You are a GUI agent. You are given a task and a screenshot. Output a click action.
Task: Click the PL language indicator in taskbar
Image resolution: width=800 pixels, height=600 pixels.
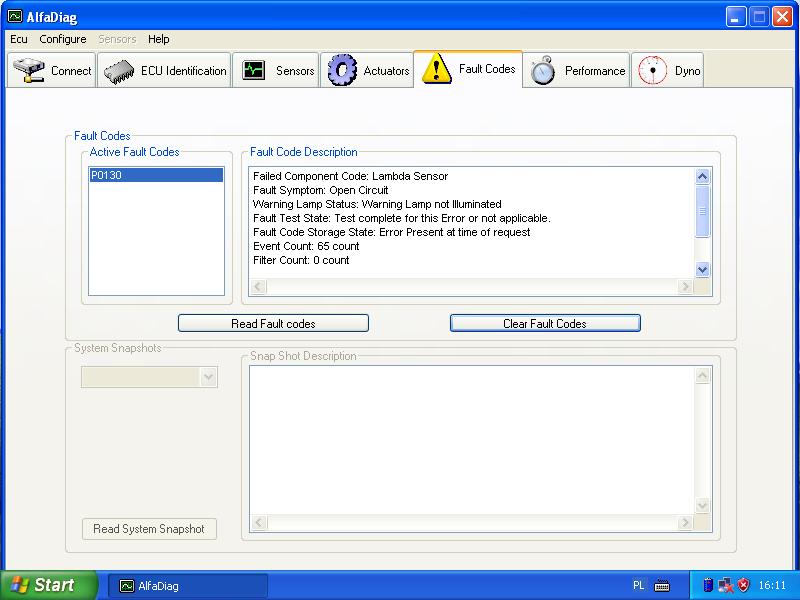[639, 585]
